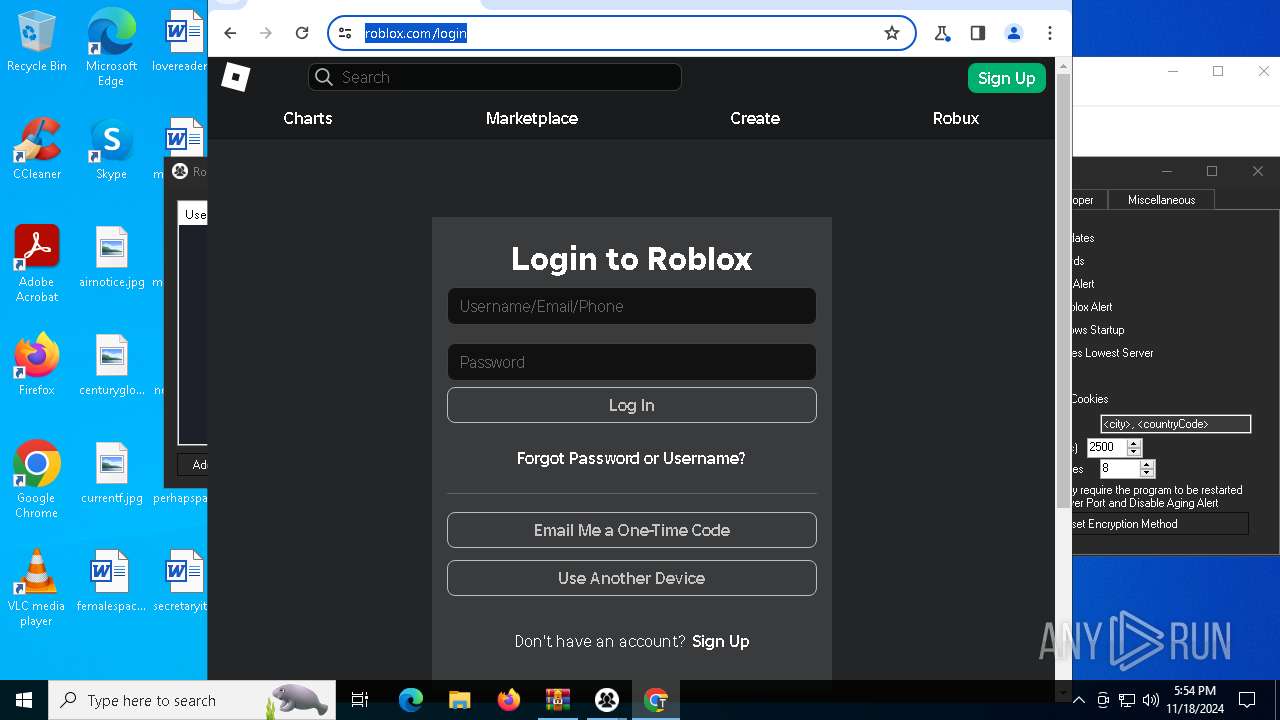
Task: Open Chrome's three-dot menu
Action: point(1050,33)
